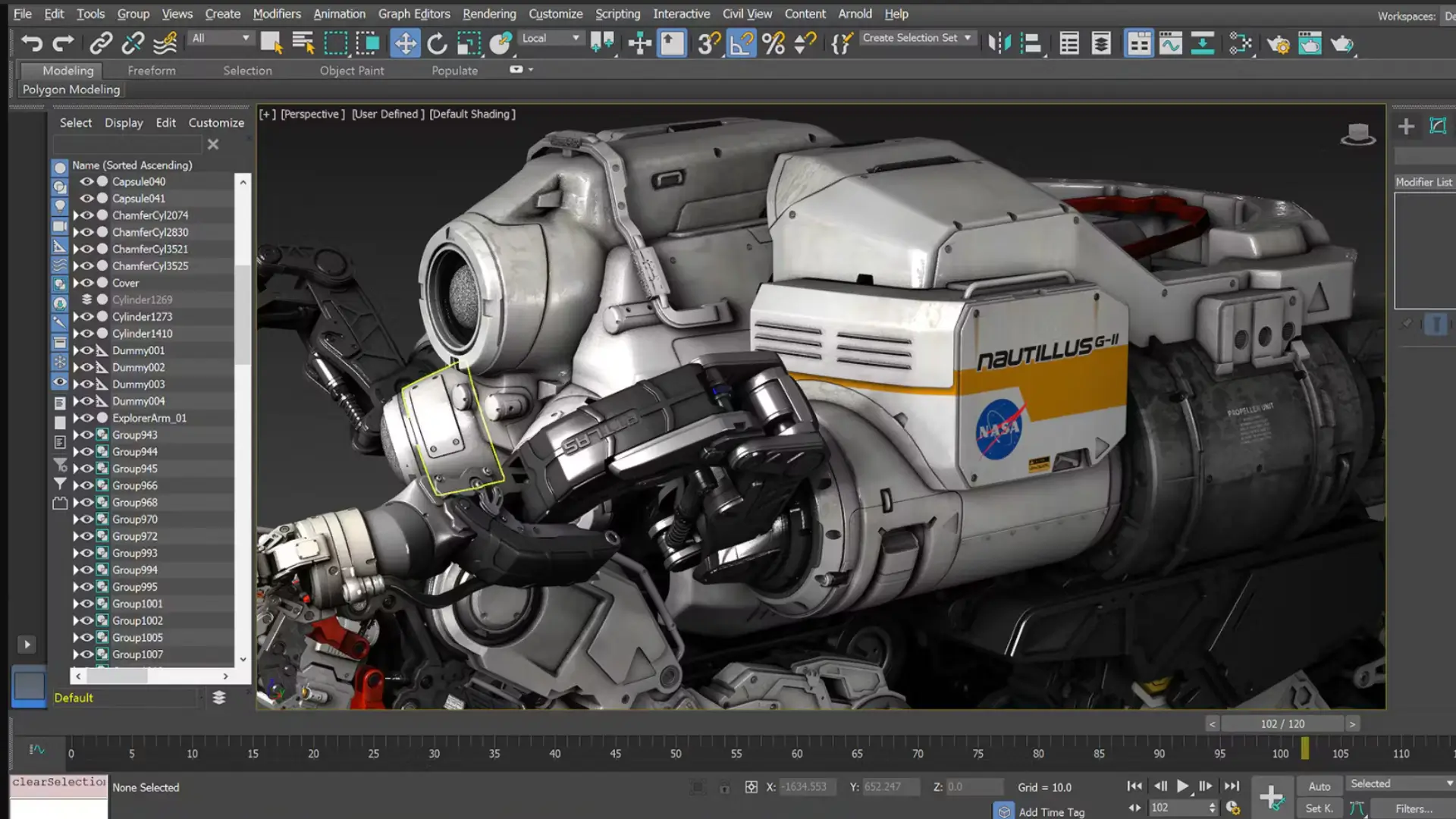Select the Select and Move tool
The height and width of the screenshot is (819, 1456).
point(405,43)
